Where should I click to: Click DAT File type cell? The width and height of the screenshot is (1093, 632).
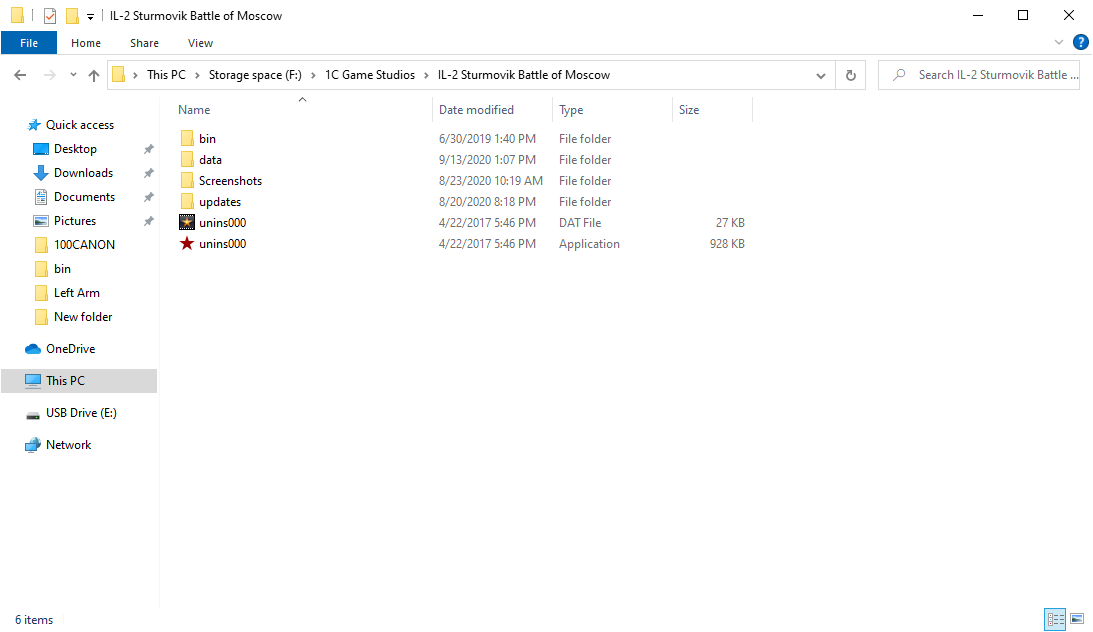[580, 222]
